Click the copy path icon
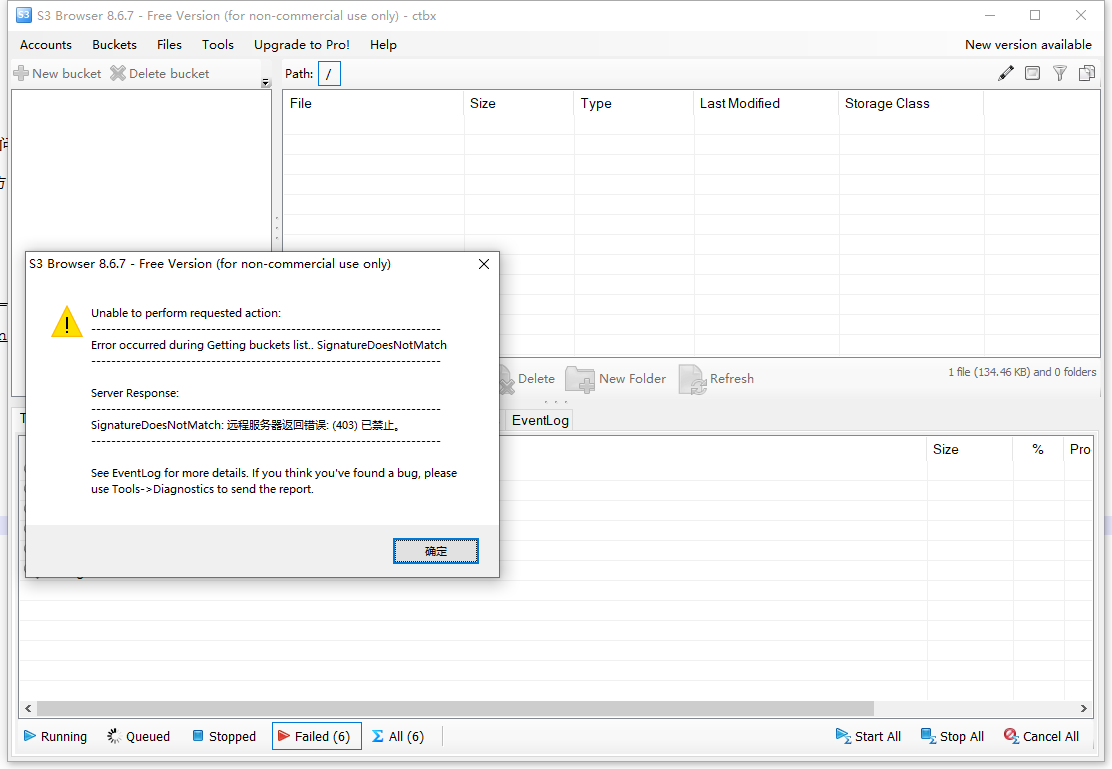 [x=1086, y=73]
